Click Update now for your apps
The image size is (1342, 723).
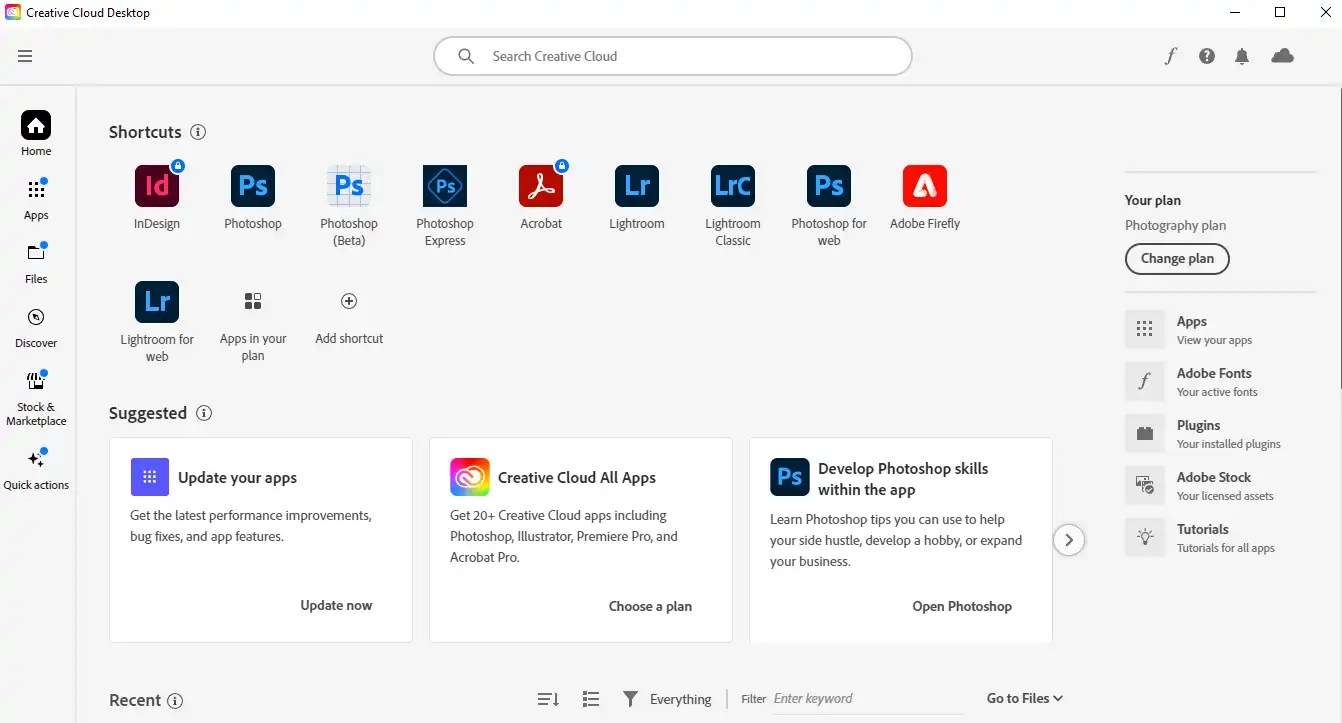pos(336,605)
